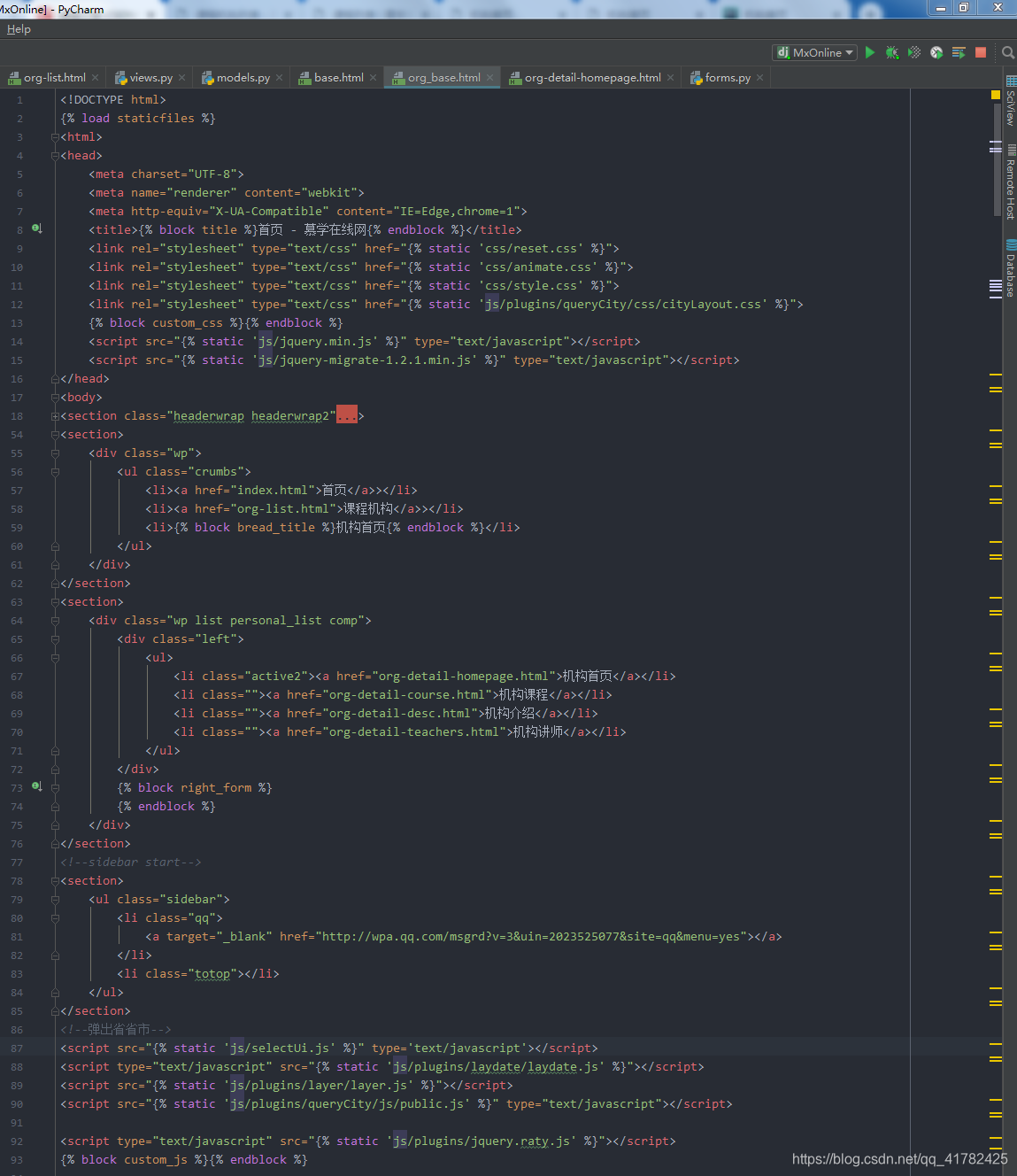Collapse the li class qq on line 80
This screenshot has width=1017, height=1176.
[x=55, y=918]
